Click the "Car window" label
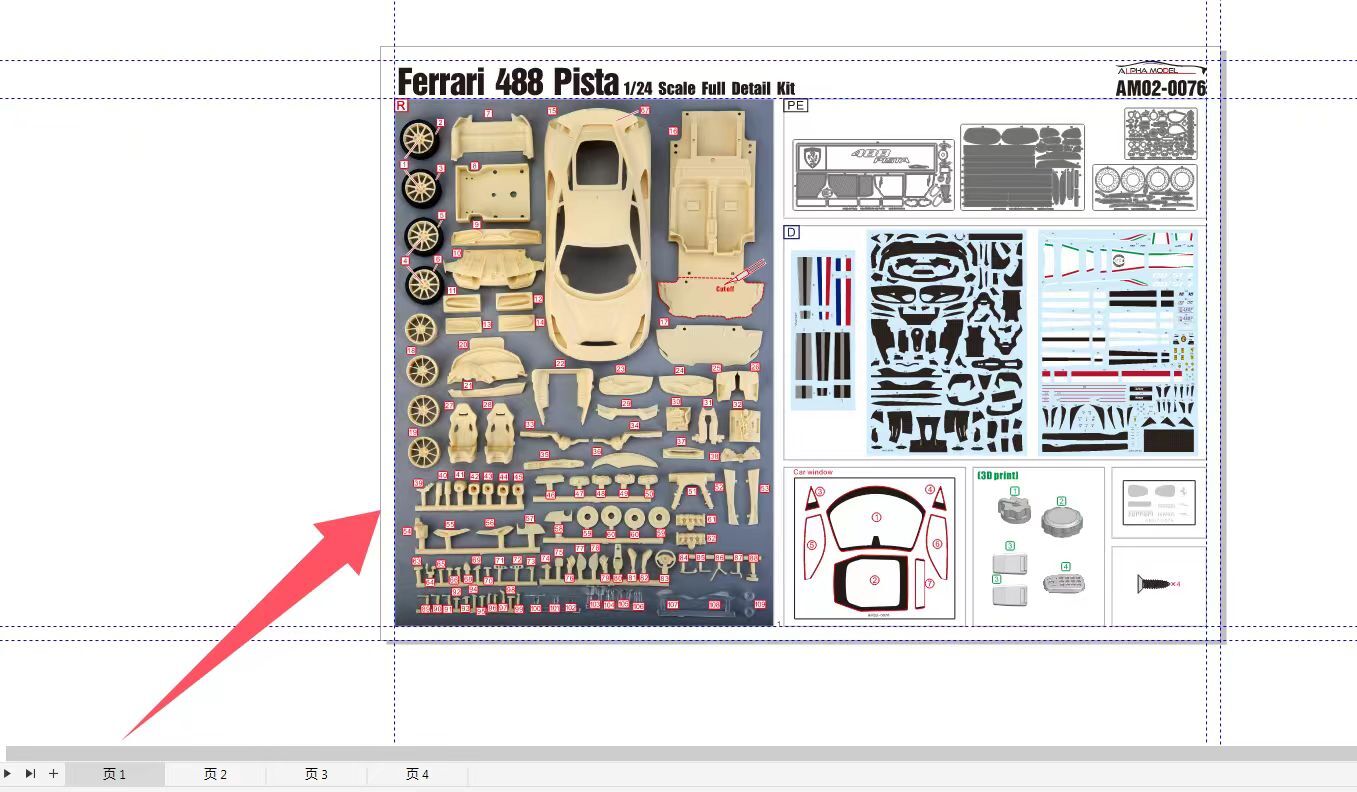The width and height of the screenshot is (1357, 792). coord(813,472)
